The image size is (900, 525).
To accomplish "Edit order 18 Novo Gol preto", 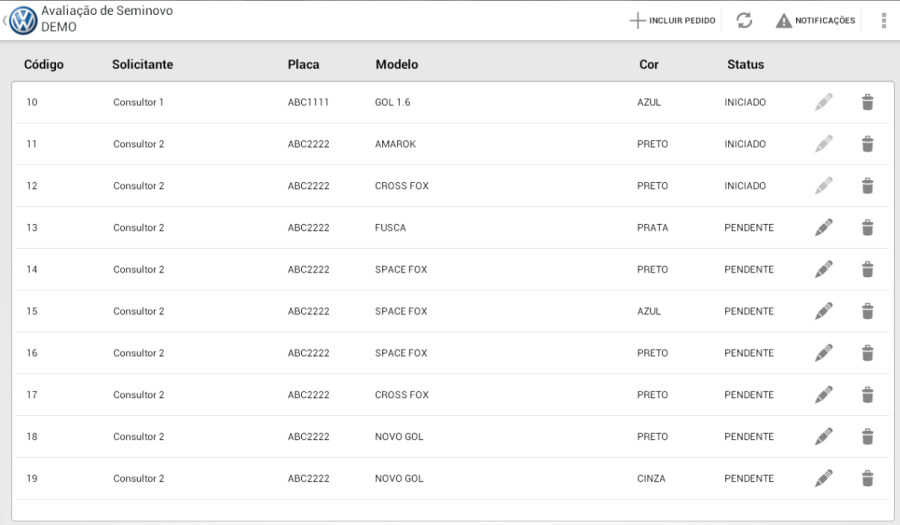I will pos(823,437).
